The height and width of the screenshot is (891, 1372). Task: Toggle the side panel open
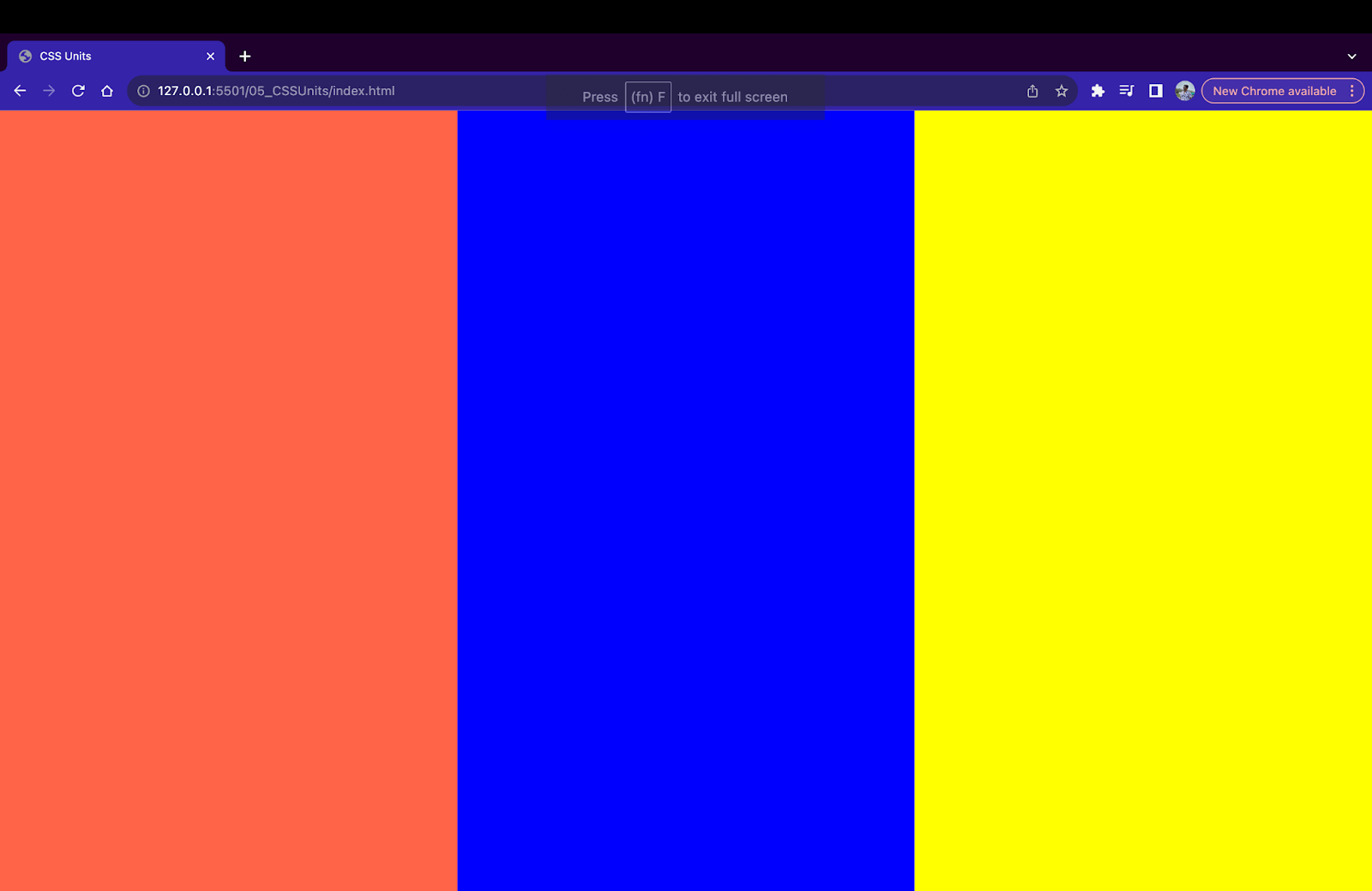pos(1156,90)
